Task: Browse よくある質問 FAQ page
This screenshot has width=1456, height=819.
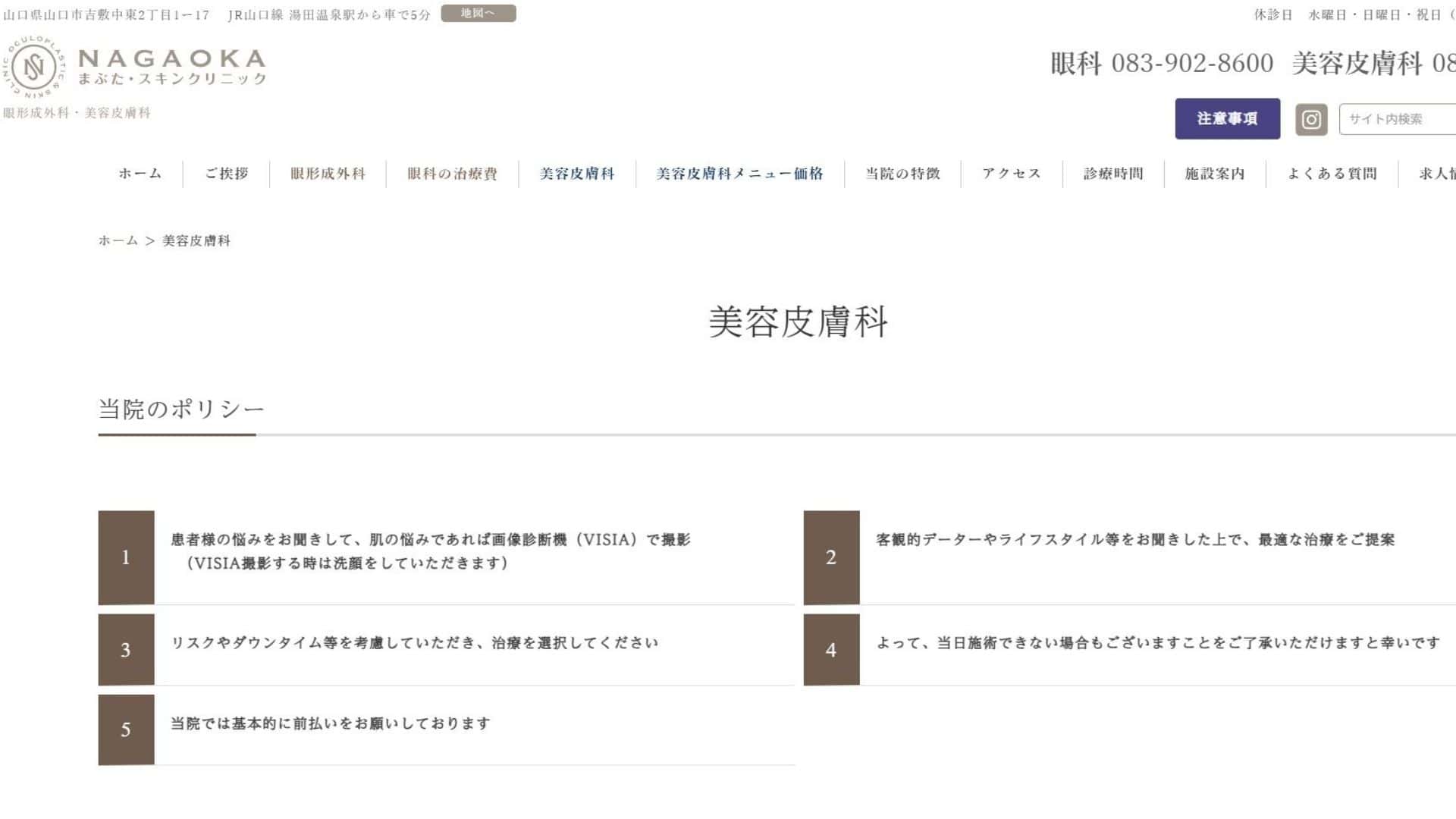Action: pos(1333,174)
